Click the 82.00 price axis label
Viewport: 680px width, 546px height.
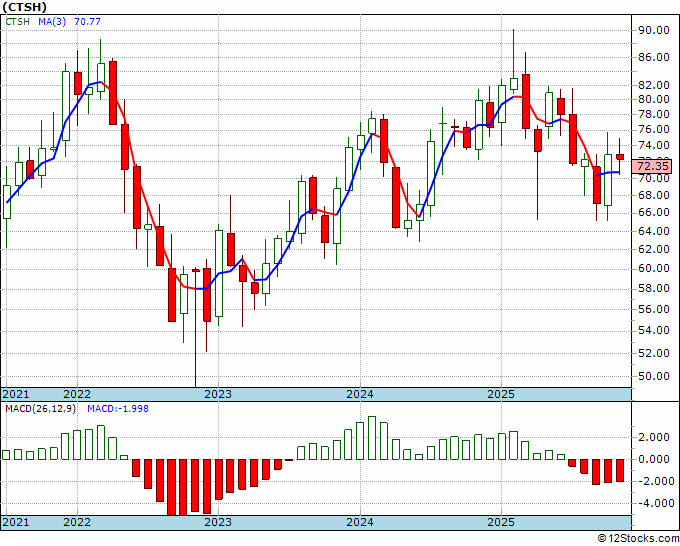pos(654,85)
